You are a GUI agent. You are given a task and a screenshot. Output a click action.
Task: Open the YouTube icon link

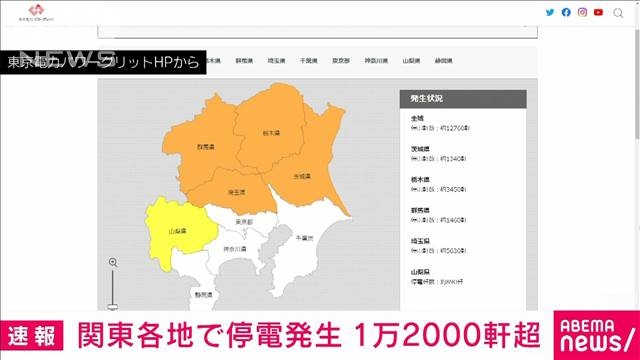[598, 12]
